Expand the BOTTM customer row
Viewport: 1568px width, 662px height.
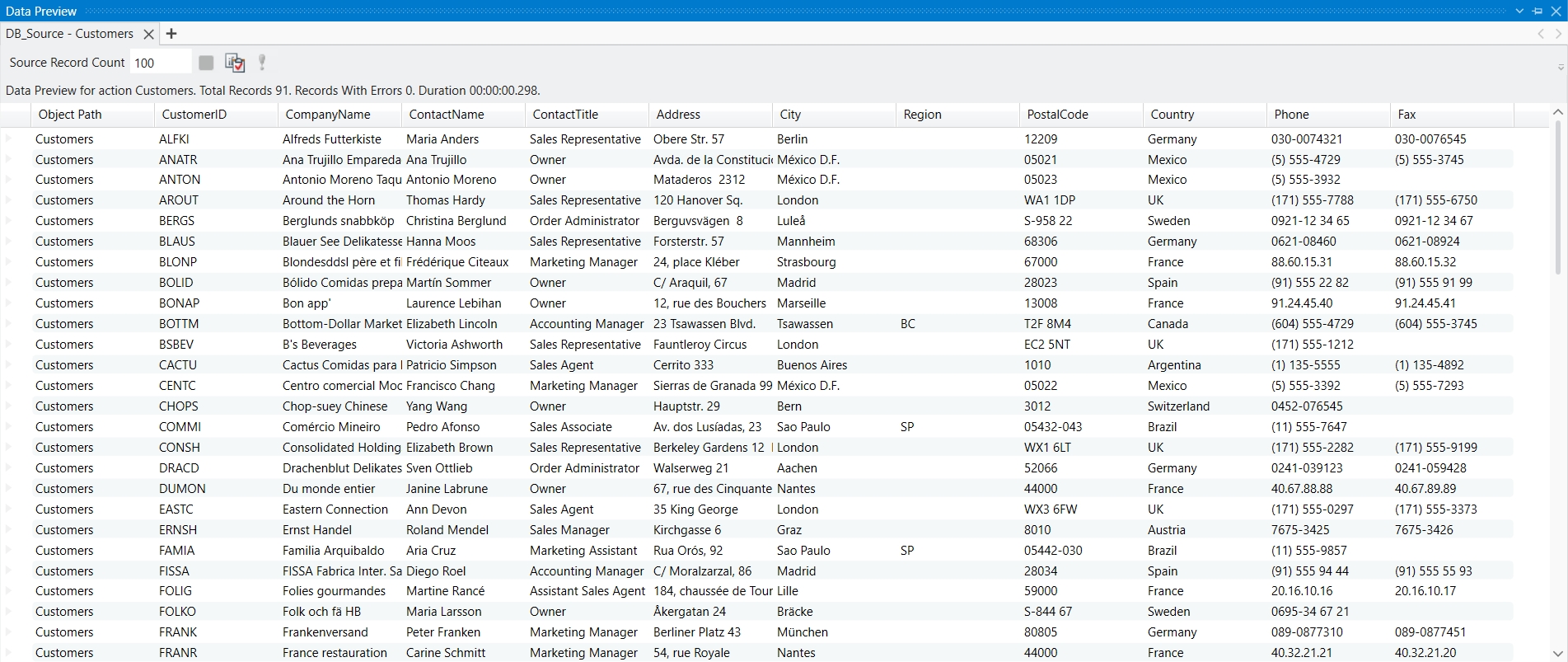pos(9,323)
